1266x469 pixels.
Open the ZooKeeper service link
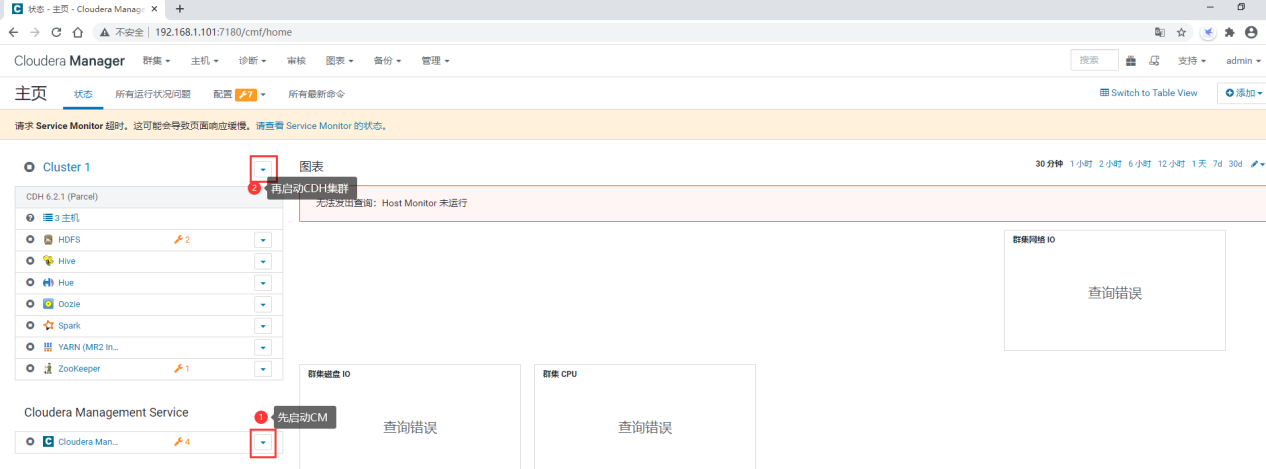tap(79, 369)
